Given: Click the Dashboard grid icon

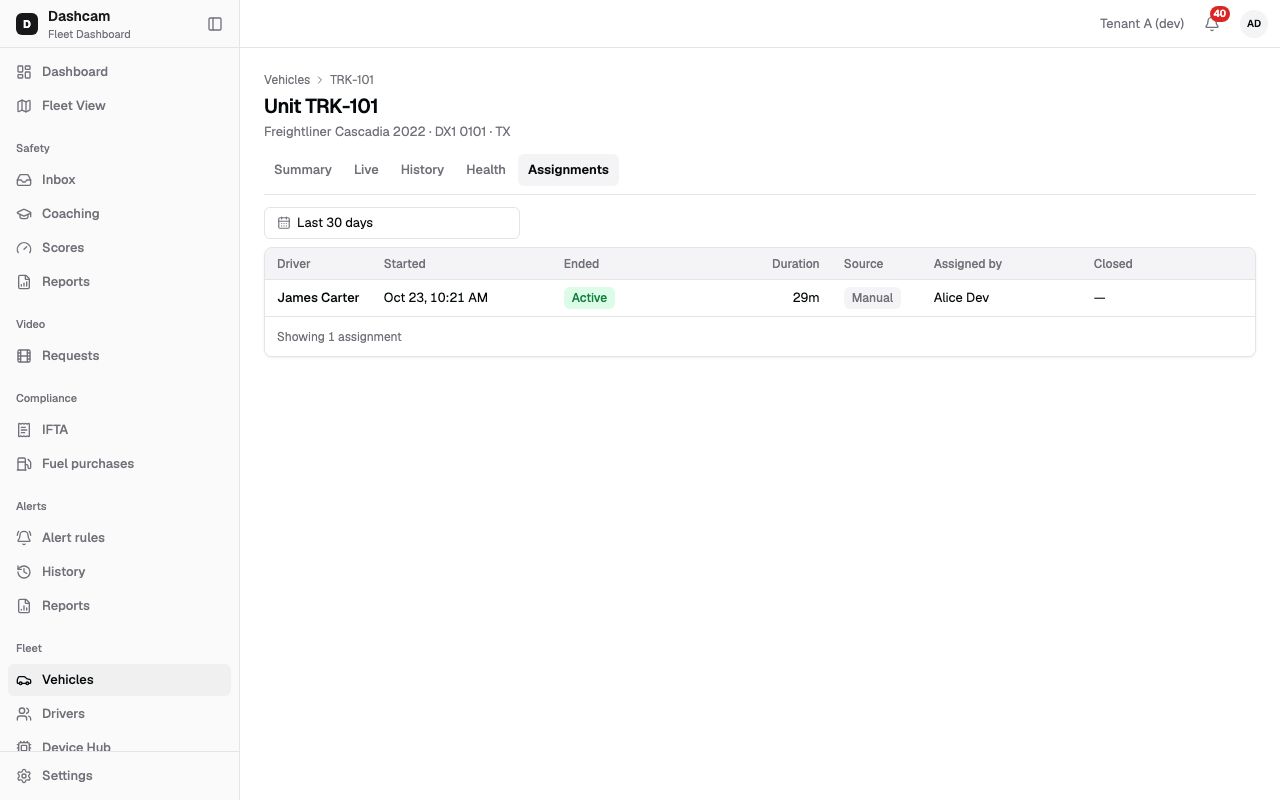Looking at the screenshot, I should point(24,72).
